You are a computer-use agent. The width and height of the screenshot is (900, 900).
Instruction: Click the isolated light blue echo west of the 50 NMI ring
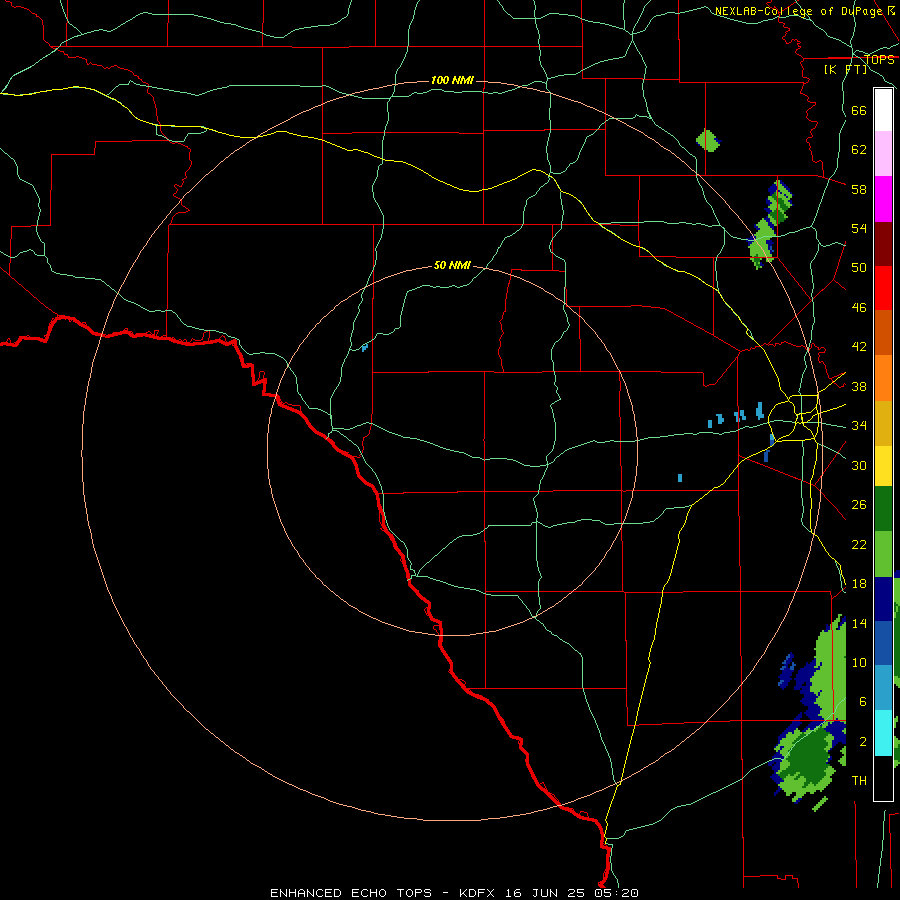(x=364, y=347)
